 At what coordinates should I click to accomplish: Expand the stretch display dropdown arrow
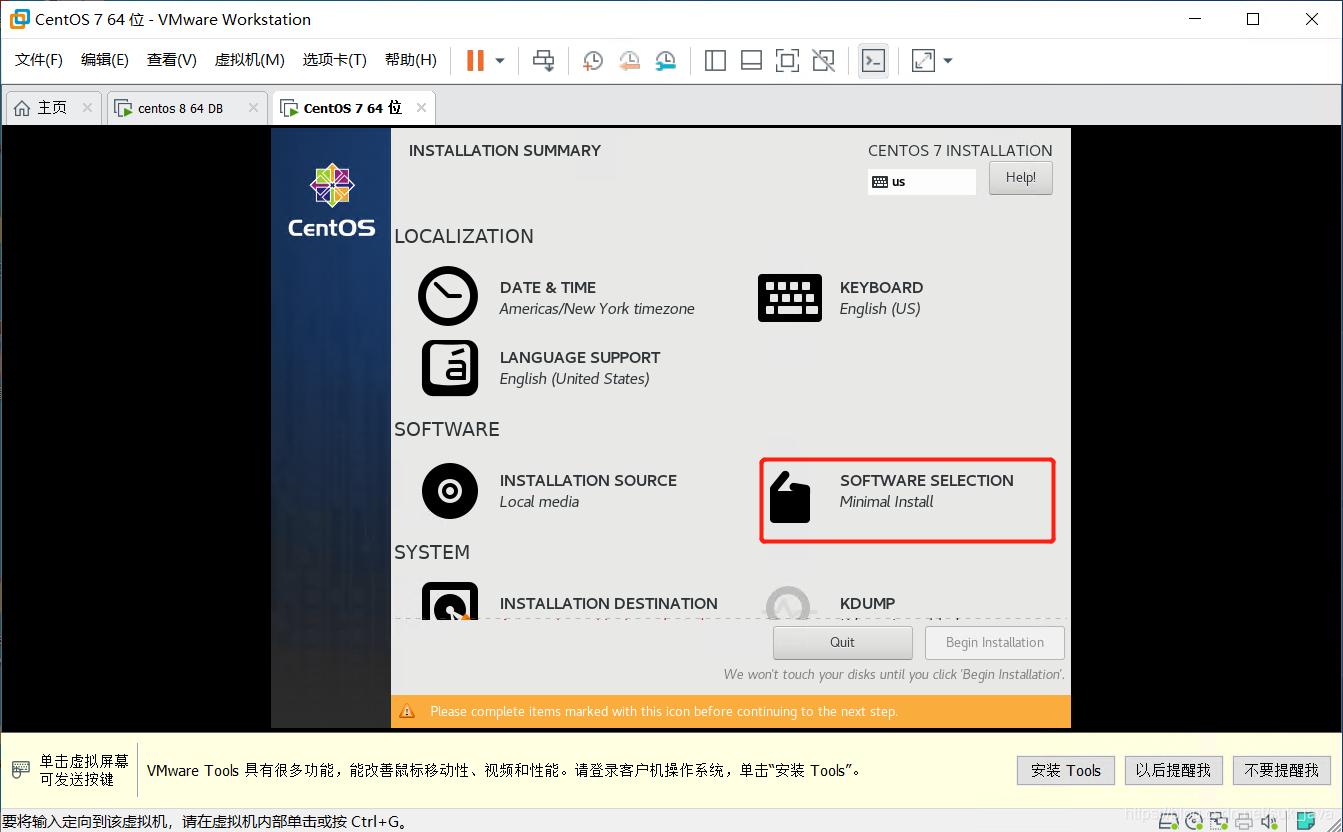pyautogui.click(x=948, y=61)
